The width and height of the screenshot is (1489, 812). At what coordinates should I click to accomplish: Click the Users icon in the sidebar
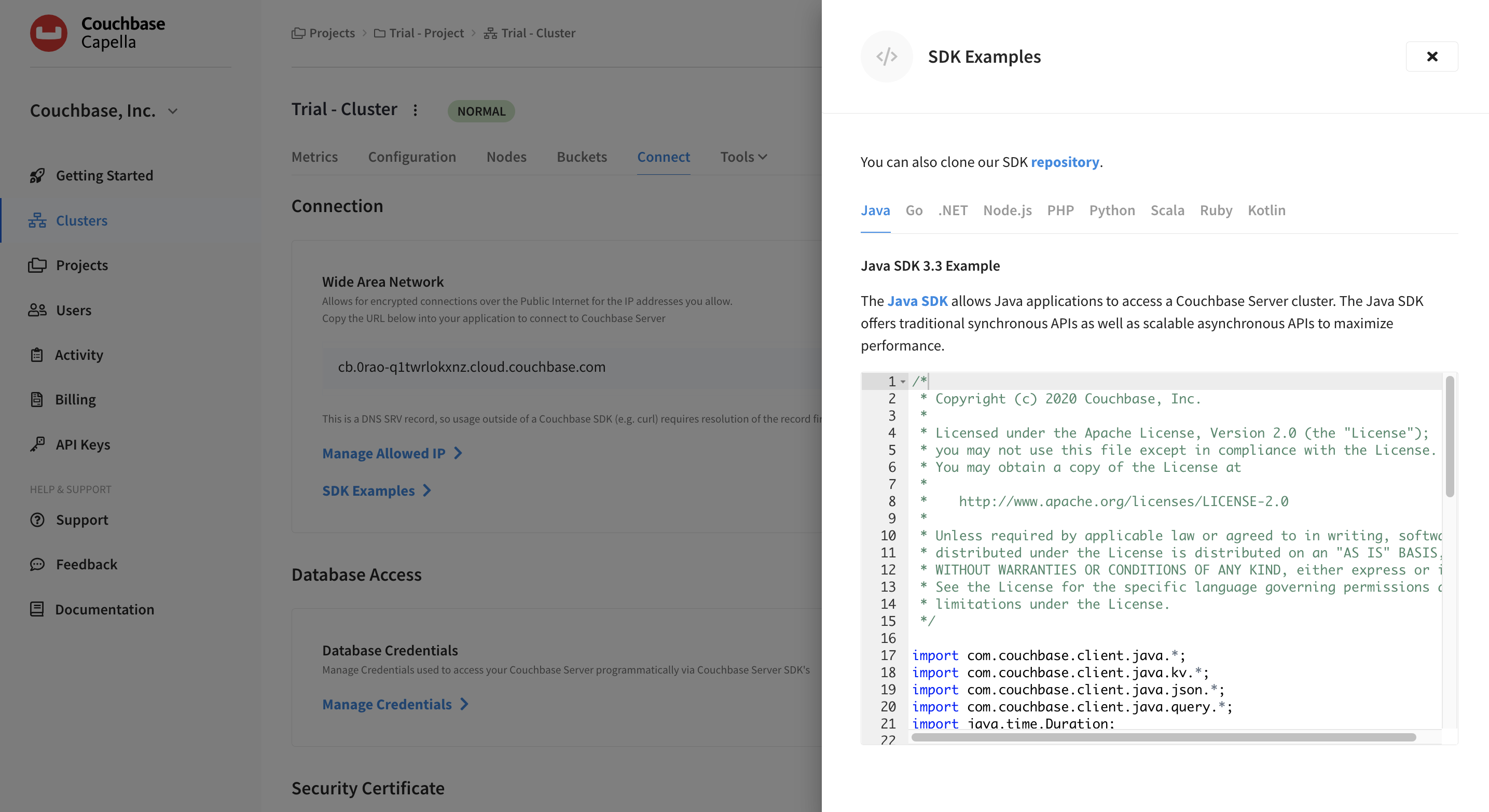pyautogui.click(x=37, y=310)
